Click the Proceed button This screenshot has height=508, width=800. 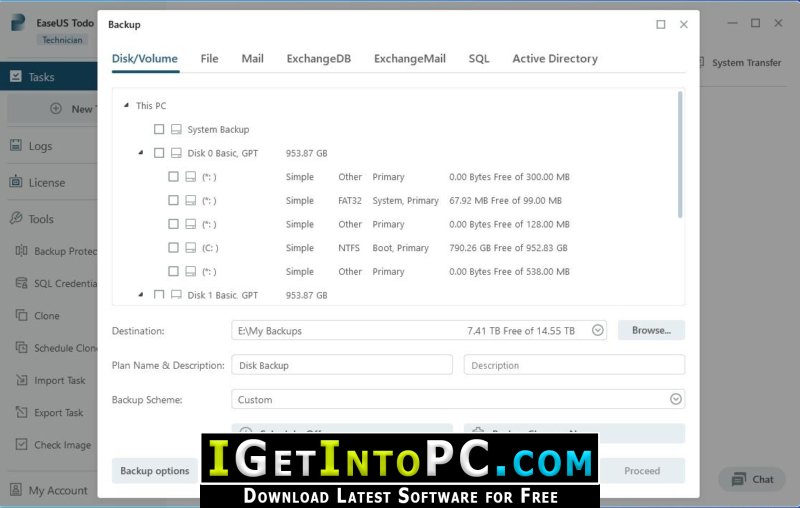(x=642, y=470)
